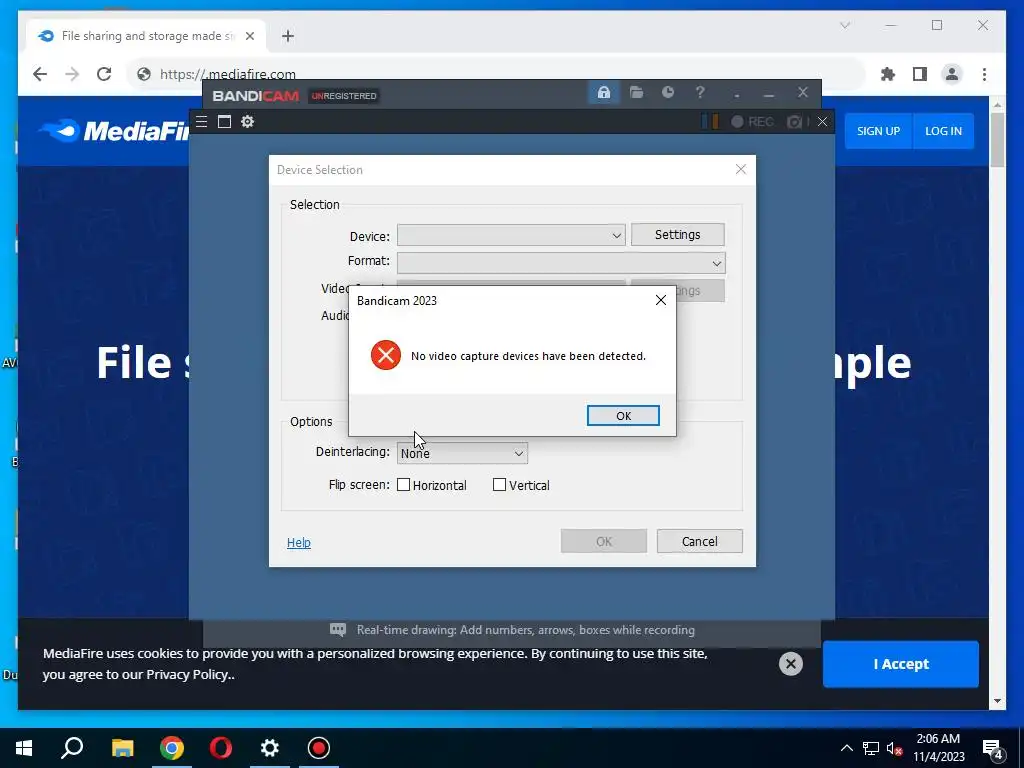Open Chrome tab search chevron
This screenshot has width=1024, height=768.
point(845,25)
